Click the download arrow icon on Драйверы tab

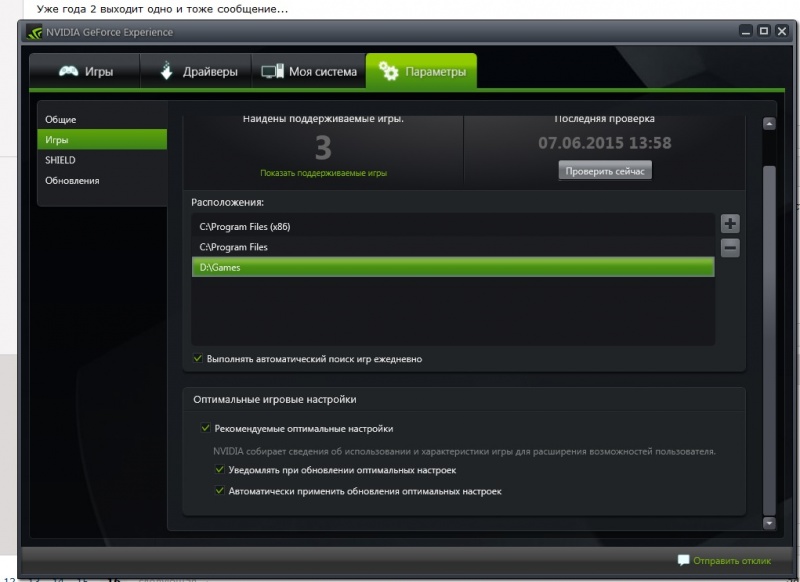click(166, 71)
